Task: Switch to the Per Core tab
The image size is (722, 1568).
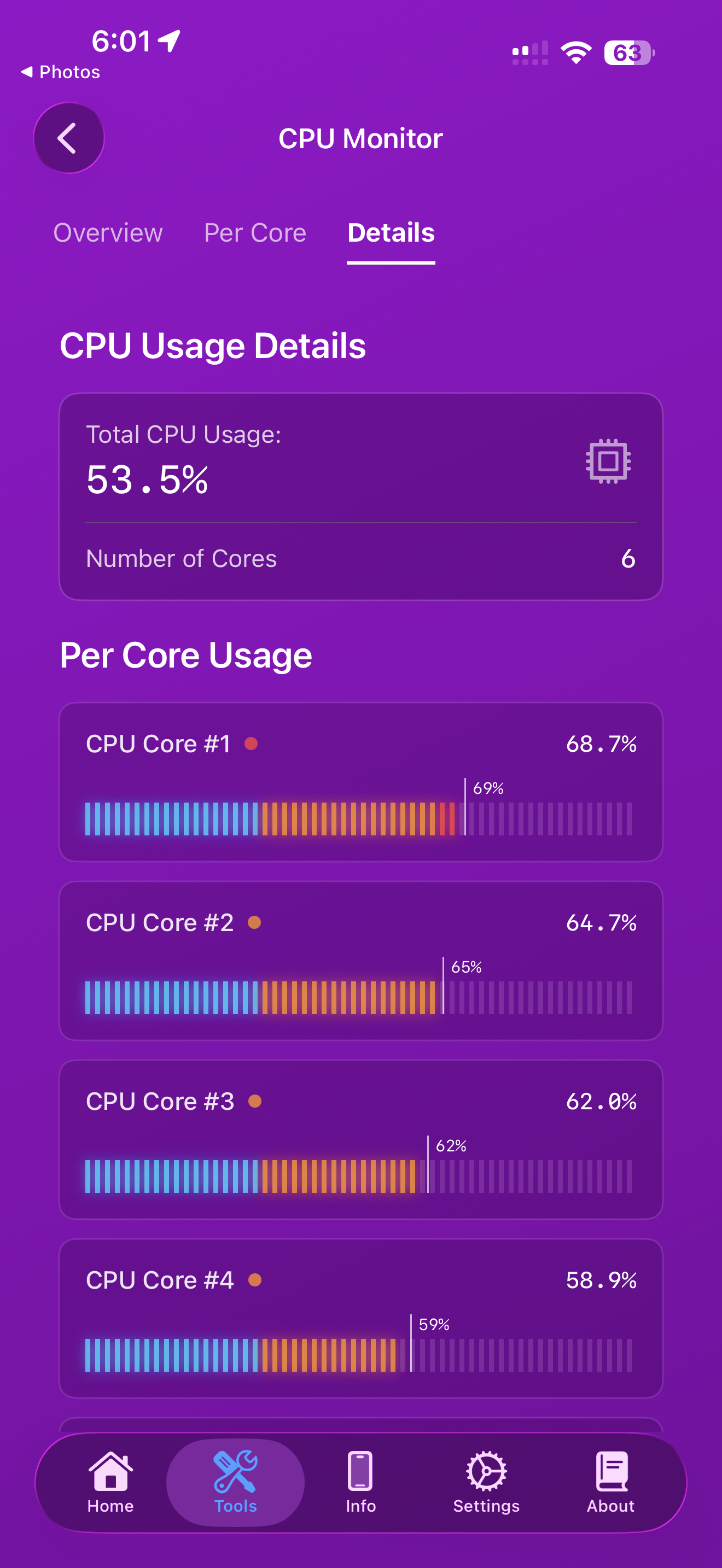Action: pos(254,232)
